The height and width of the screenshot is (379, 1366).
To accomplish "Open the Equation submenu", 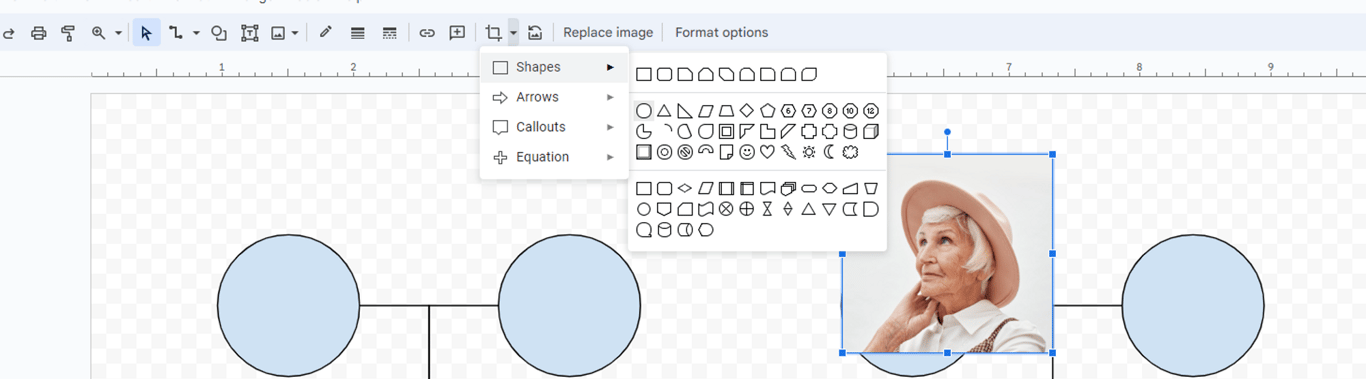I will pyautogui.click(x=554, y=157).
